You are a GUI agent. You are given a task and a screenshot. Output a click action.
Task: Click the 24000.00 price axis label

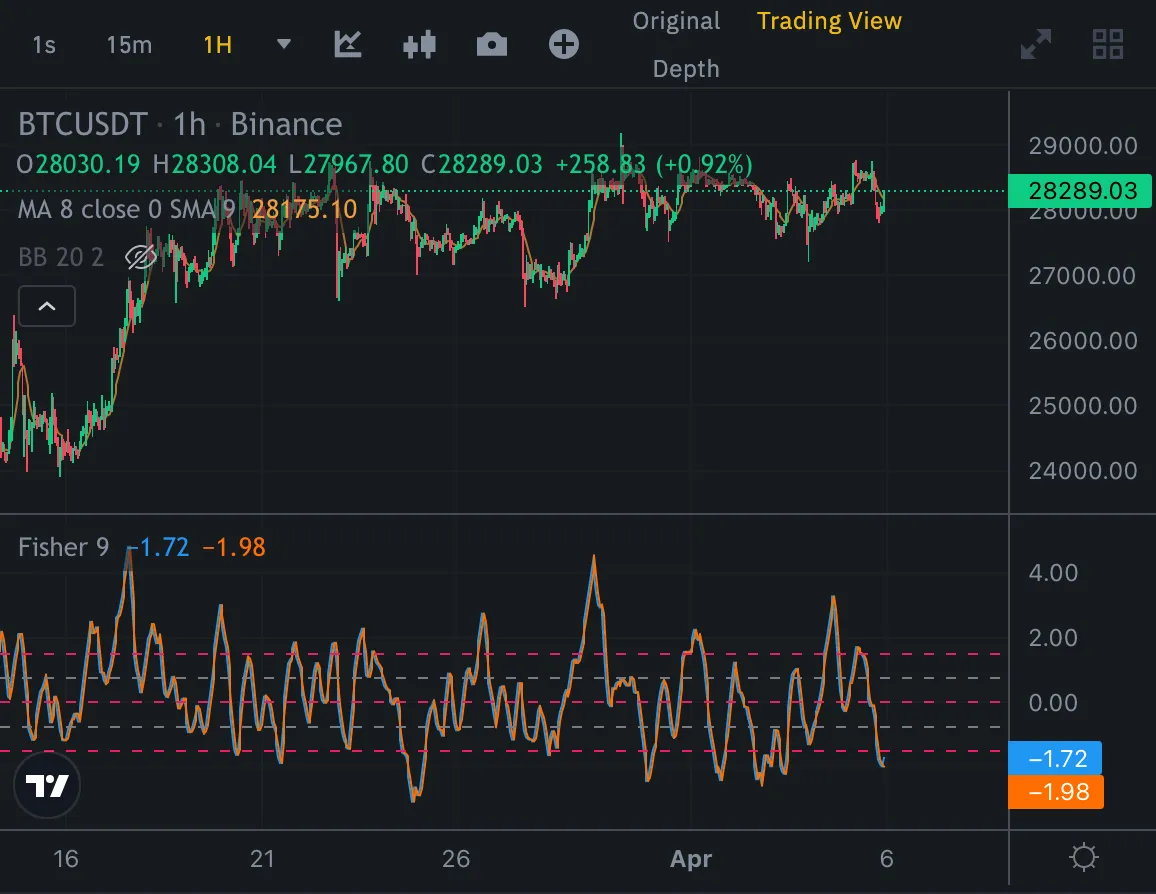[1083, 470]
